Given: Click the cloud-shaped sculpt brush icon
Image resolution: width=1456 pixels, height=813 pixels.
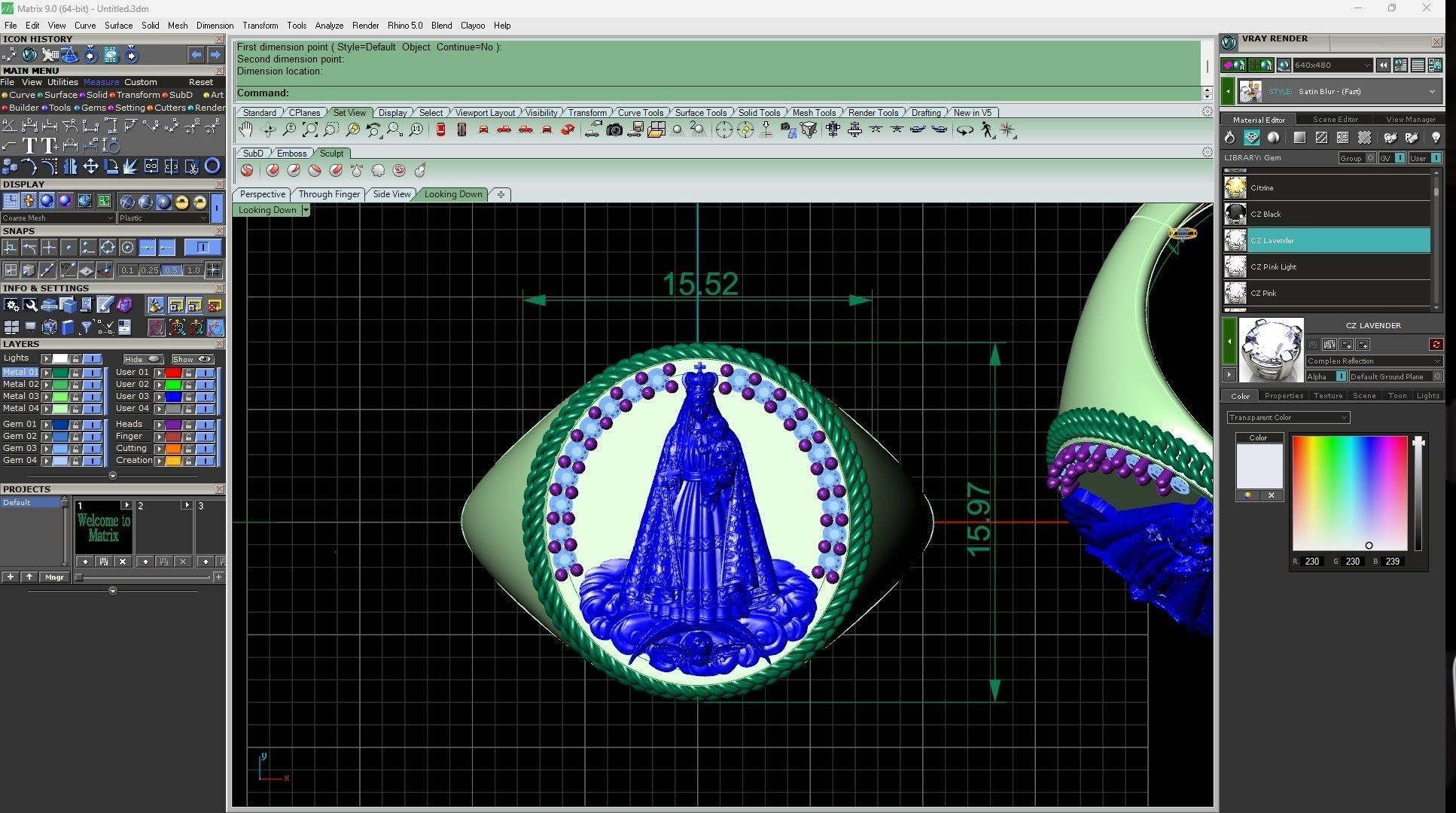Looking at the screenshot, I should coord(378,171).
